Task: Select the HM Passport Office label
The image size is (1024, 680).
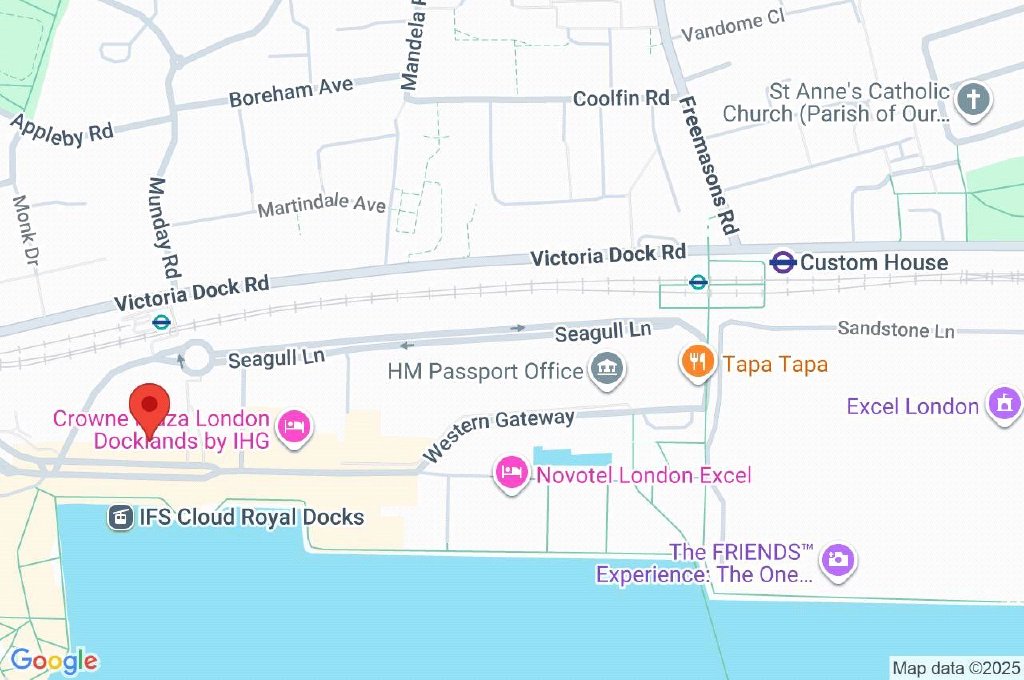Action: tap(485, 371)
